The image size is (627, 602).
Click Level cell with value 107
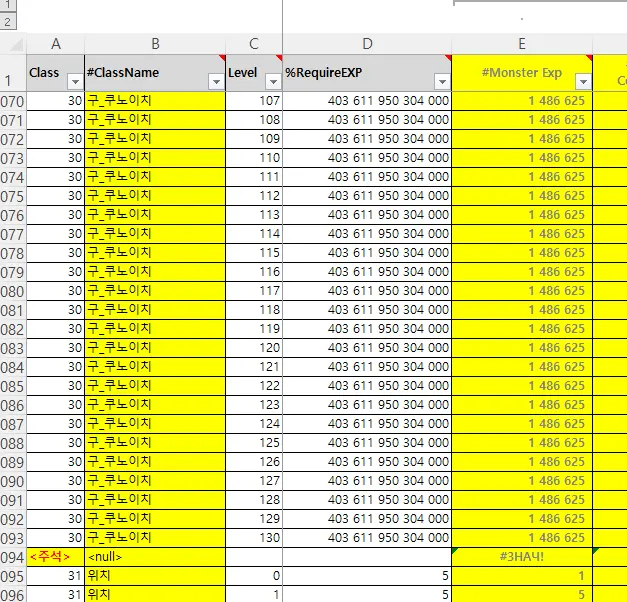pos(254,101)
